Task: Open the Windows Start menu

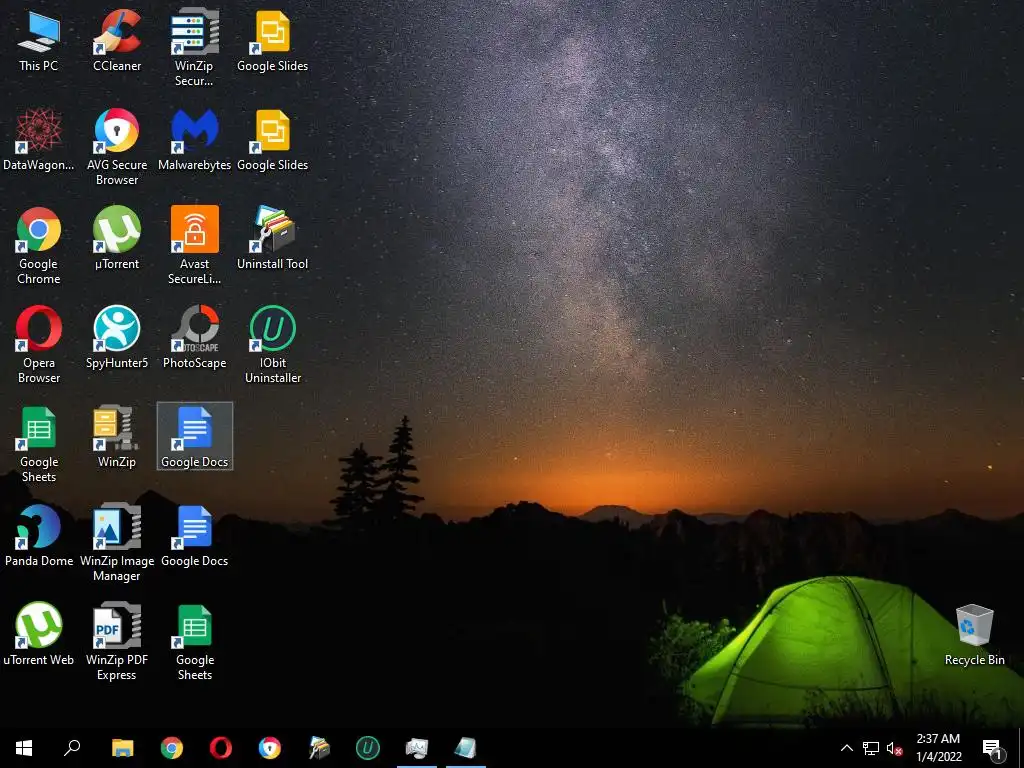Action: point(24,748)
